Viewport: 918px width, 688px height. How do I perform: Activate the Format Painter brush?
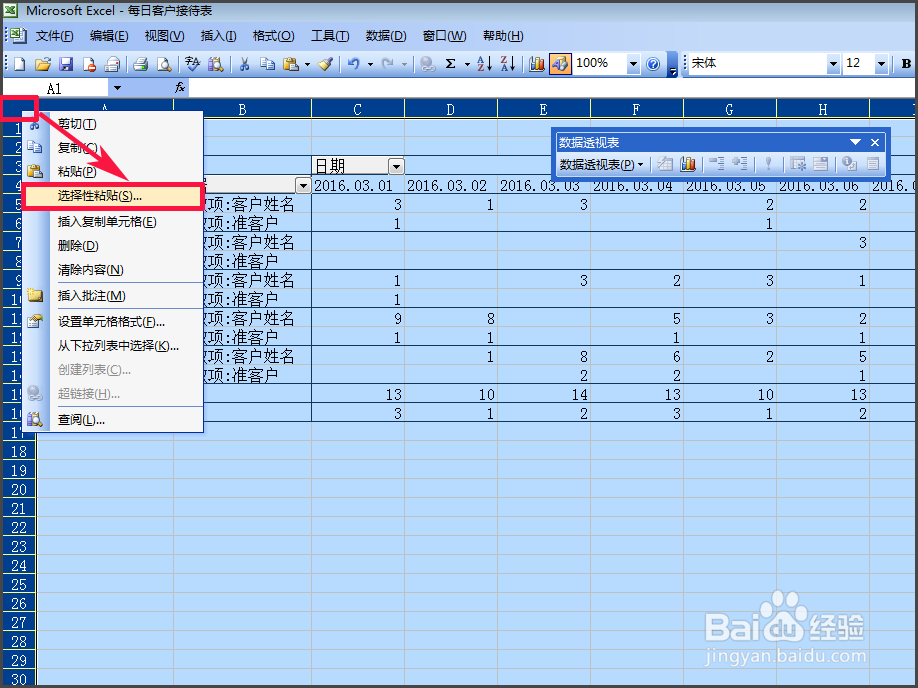point(326,64)
